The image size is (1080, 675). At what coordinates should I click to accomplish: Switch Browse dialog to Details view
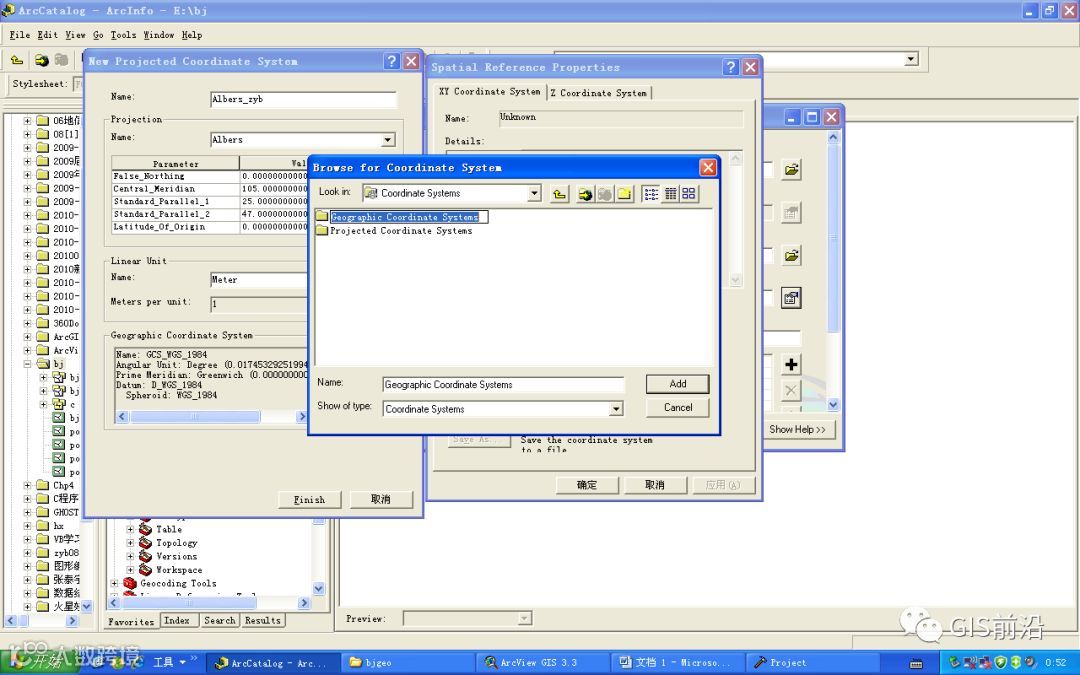pos(670,194)
